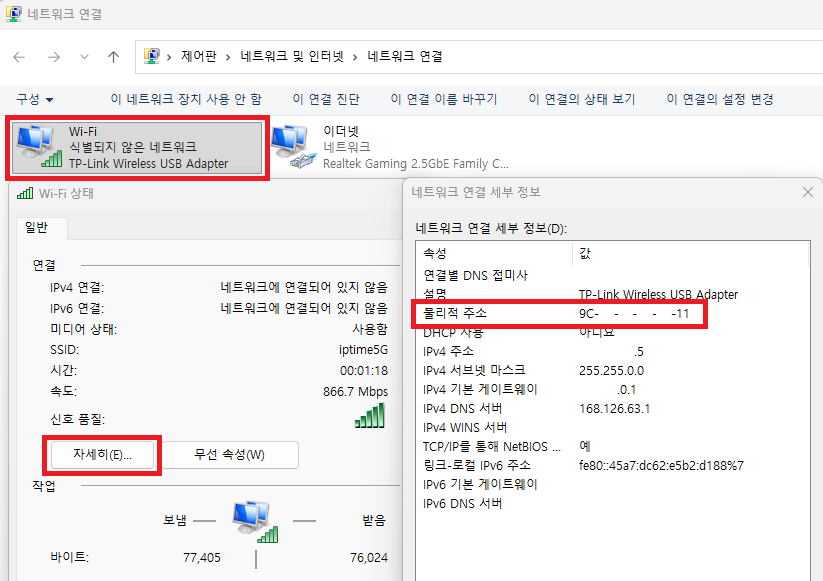Viewport: 823px width, 581px height.
Task: Close the 네트워크 연결 세부 정보 dialog
Action: coord(807,192)
